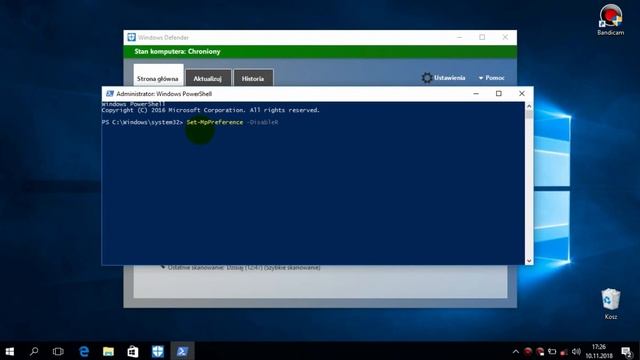Screen dimensions: 640x360
Task: Click the Stan komputera: Chroniony banner
Action: [x=320, y=51]
